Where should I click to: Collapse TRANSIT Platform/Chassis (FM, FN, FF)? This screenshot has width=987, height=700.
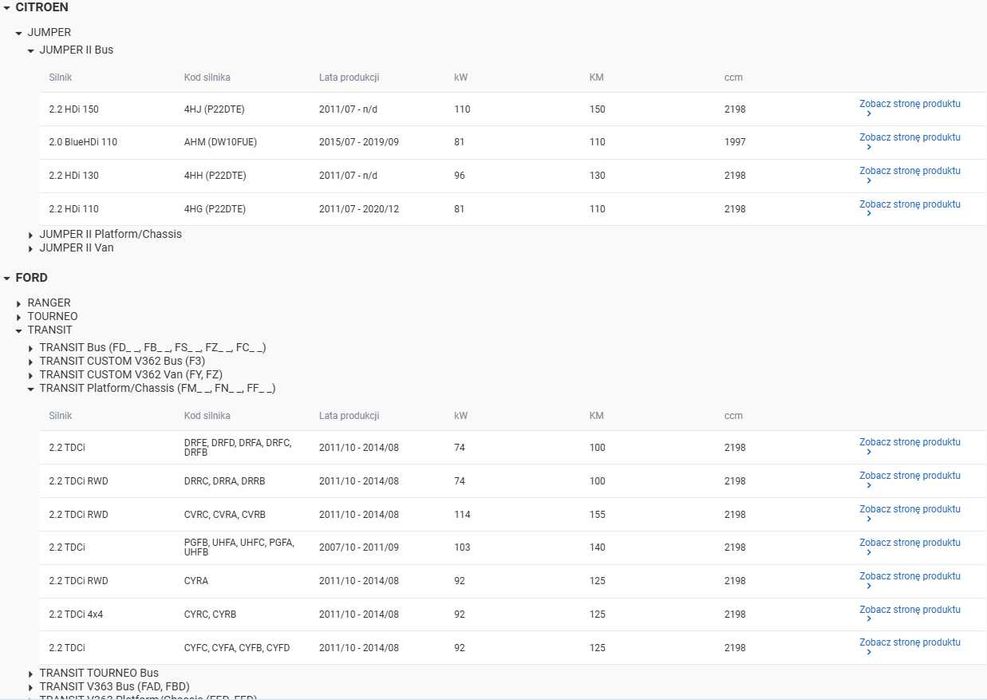(31, 389)
